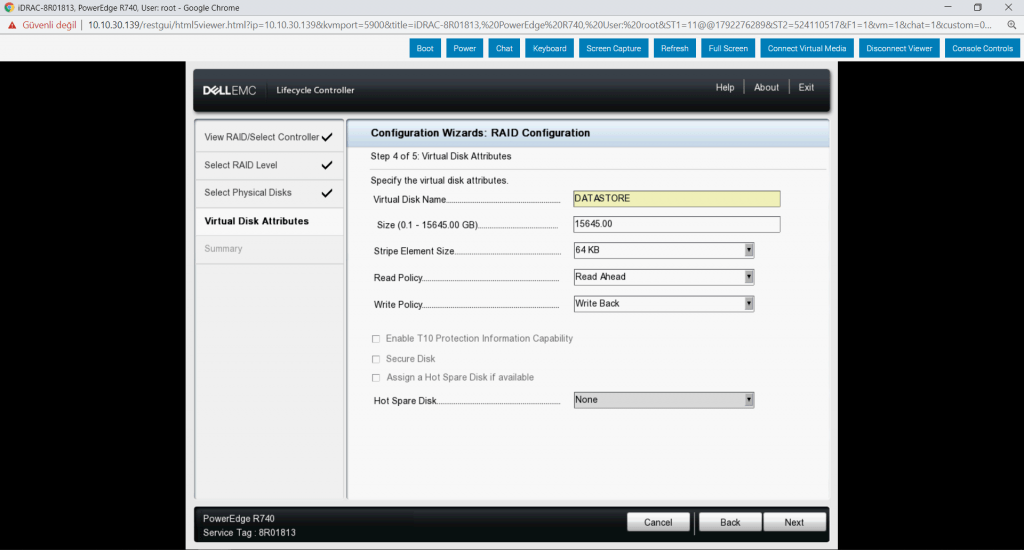The width and height of the screenshot is (1024, 550).
Task: Click Screen Capture in the viewer toolbar
Action: 613,48
